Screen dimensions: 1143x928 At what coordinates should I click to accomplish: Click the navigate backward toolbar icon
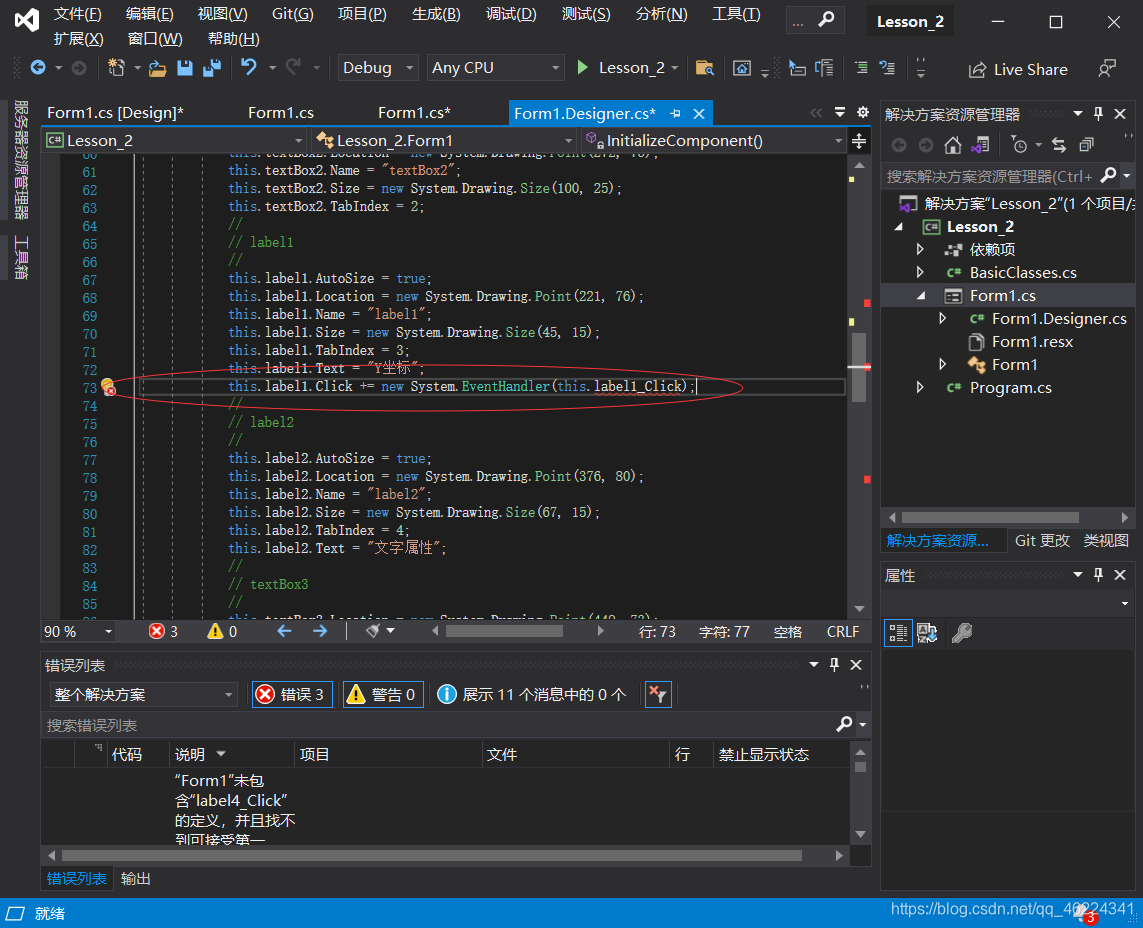(x=38, y=68)
